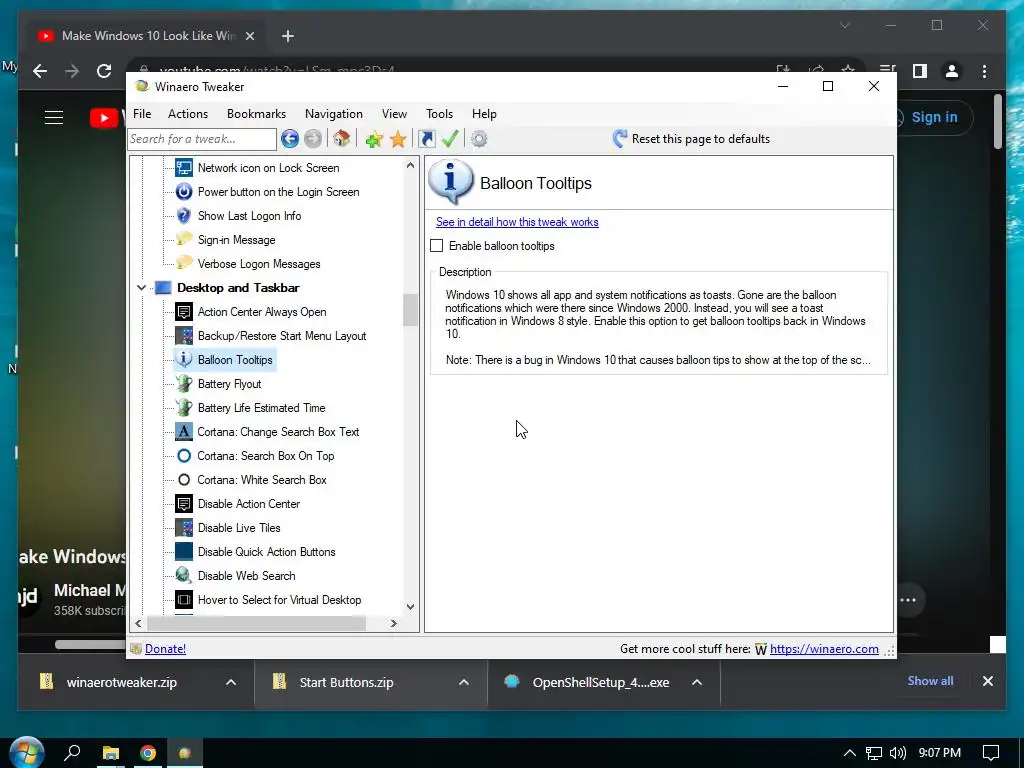The image size is (1024, 768).
Task: Open See in detail how this tweak works link
Action: tap(517, 222)
